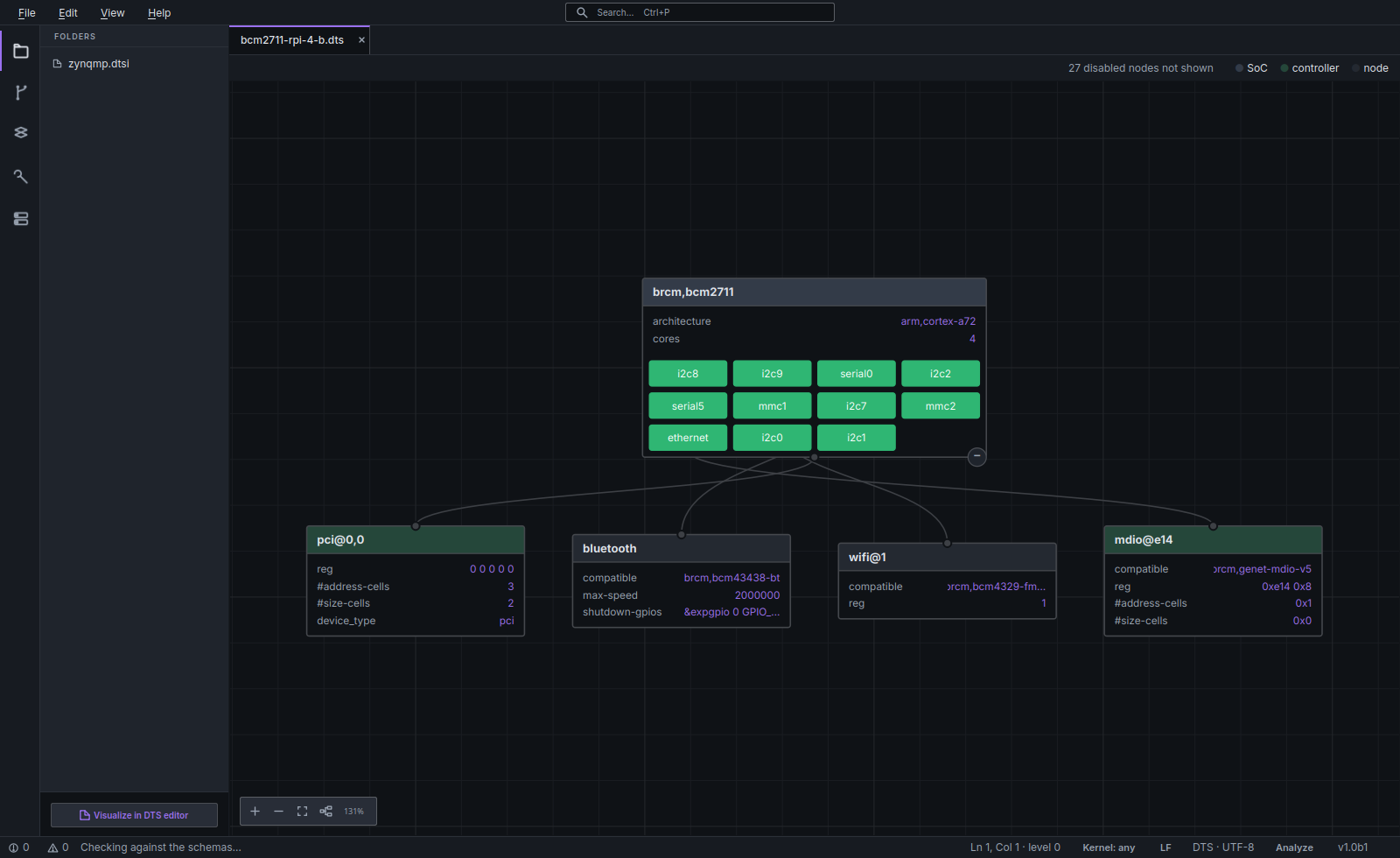Screen dimensions: 1400x858
Task: Select the i2c1 chip
Action: [856, 438]
